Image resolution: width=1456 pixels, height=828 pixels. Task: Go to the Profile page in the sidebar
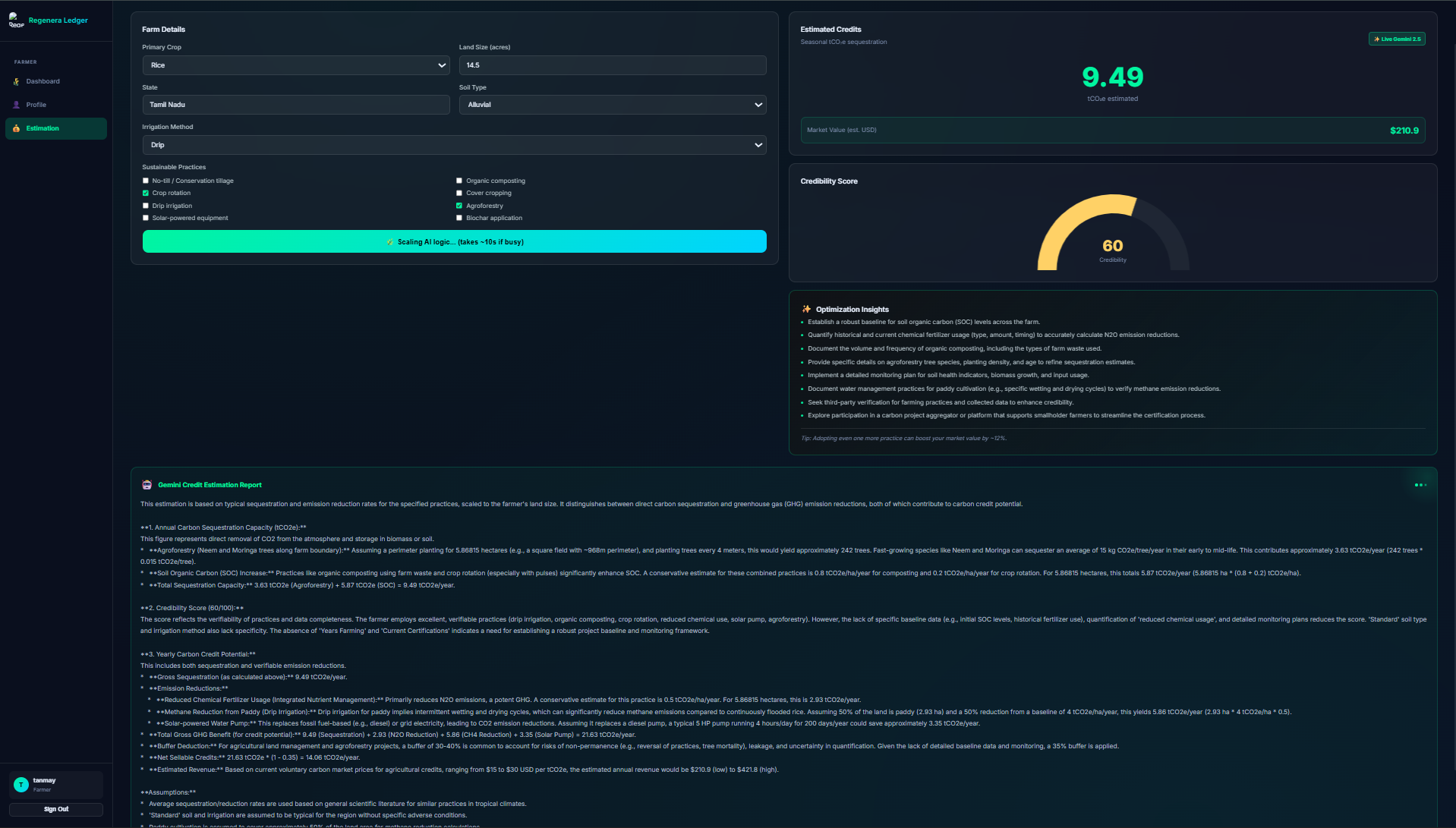(x=56, y=105)
